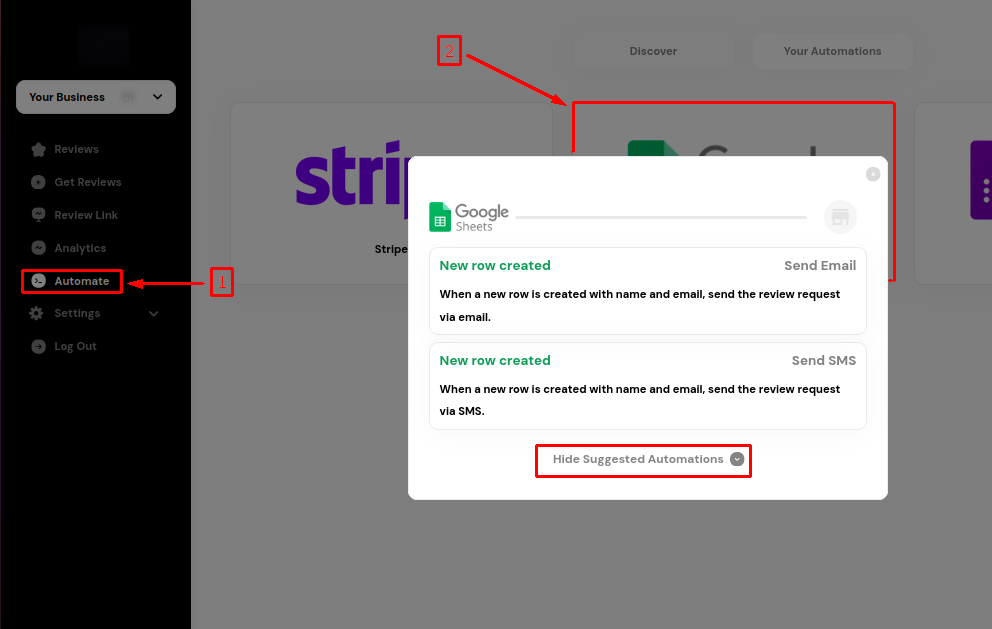The image size is (992, 629).
Task: Switch to the Discover tab
Action: [x=653, y=51]
